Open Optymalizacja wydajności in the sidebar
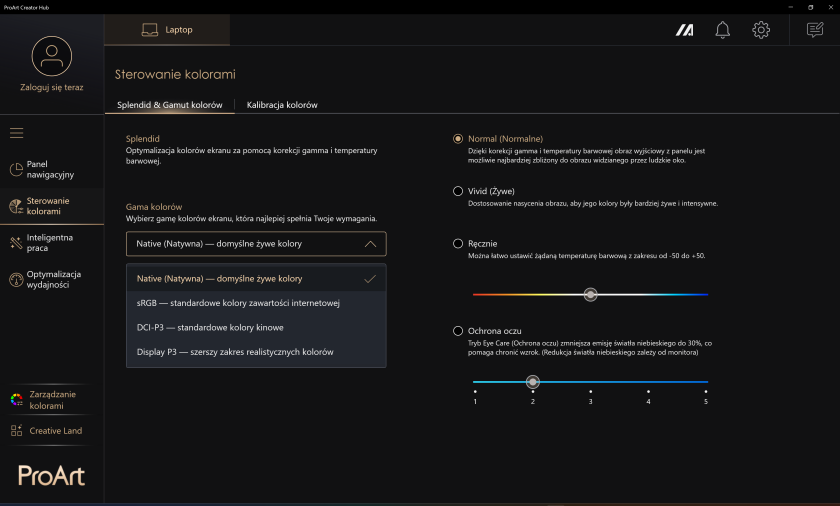The image size is (840, 506). (47, 280)
